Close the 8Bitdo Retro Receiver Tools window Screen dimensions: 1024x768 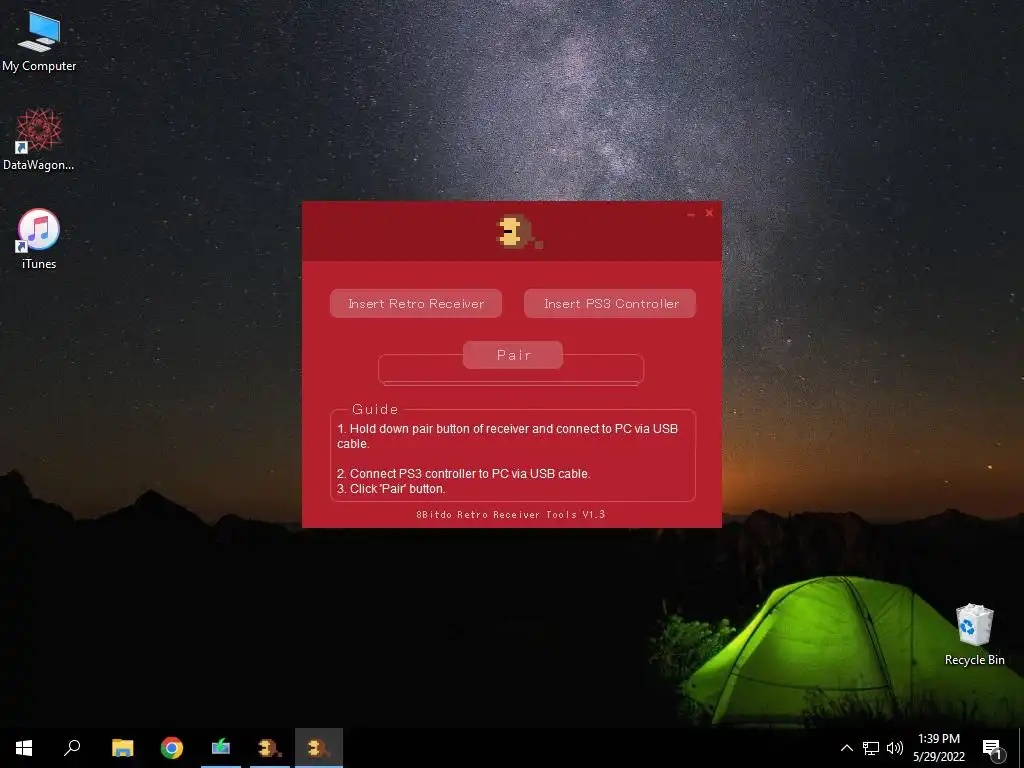709,213
